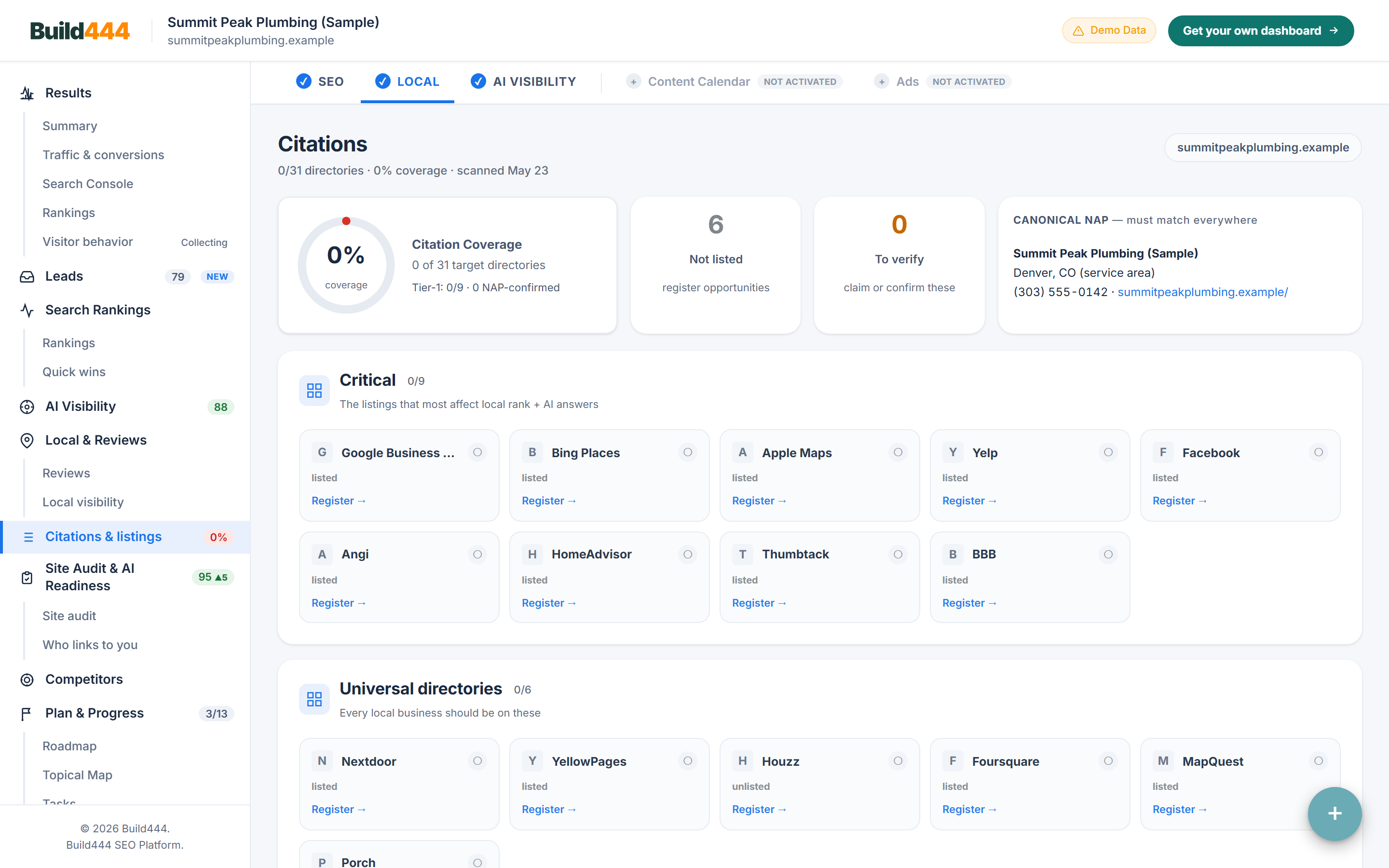Click Register link on Bing Places card
Screen dimensions: 1389x868
coord(548,501)
